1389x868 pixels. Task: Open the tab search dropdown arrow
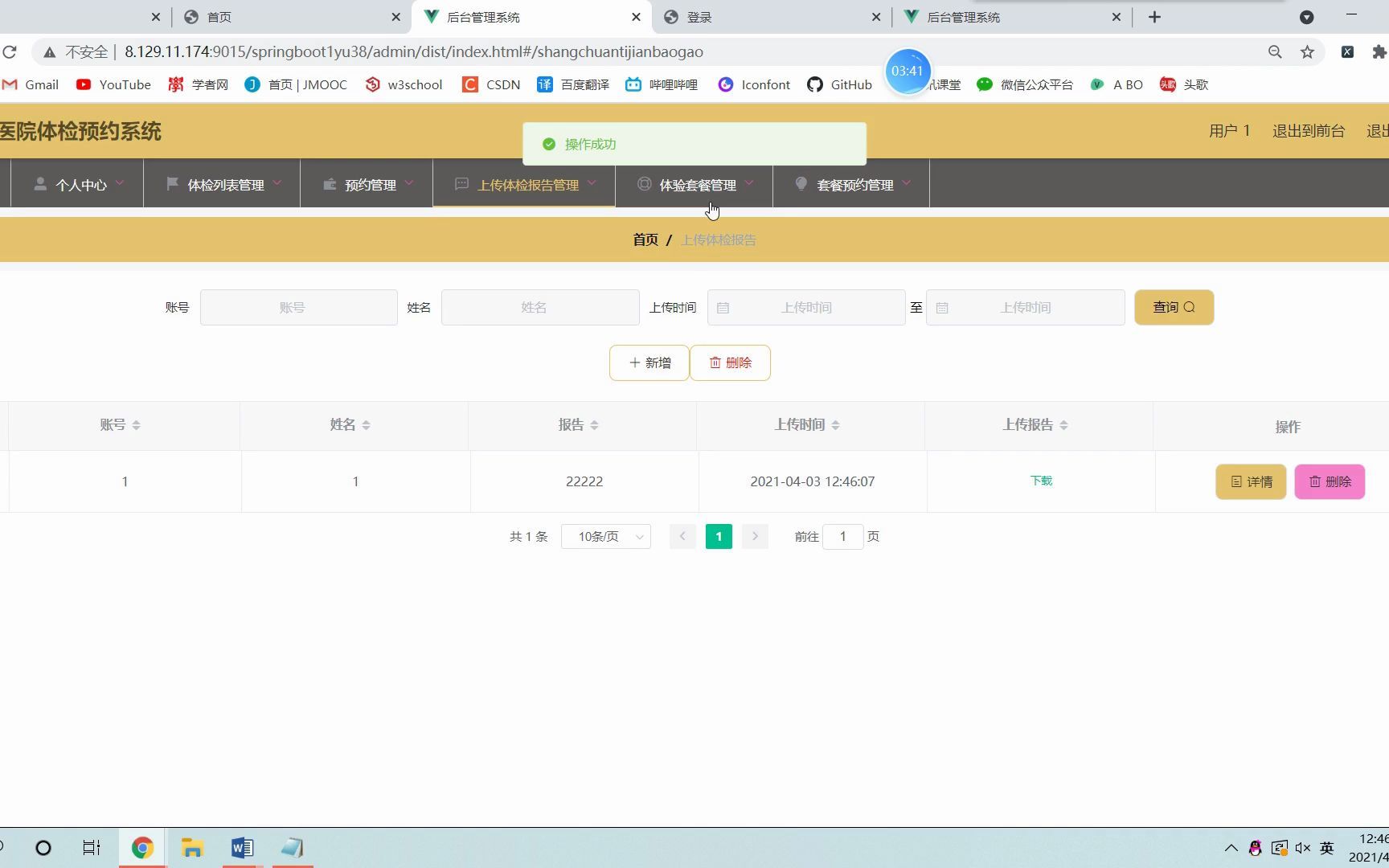[1307, 17]
